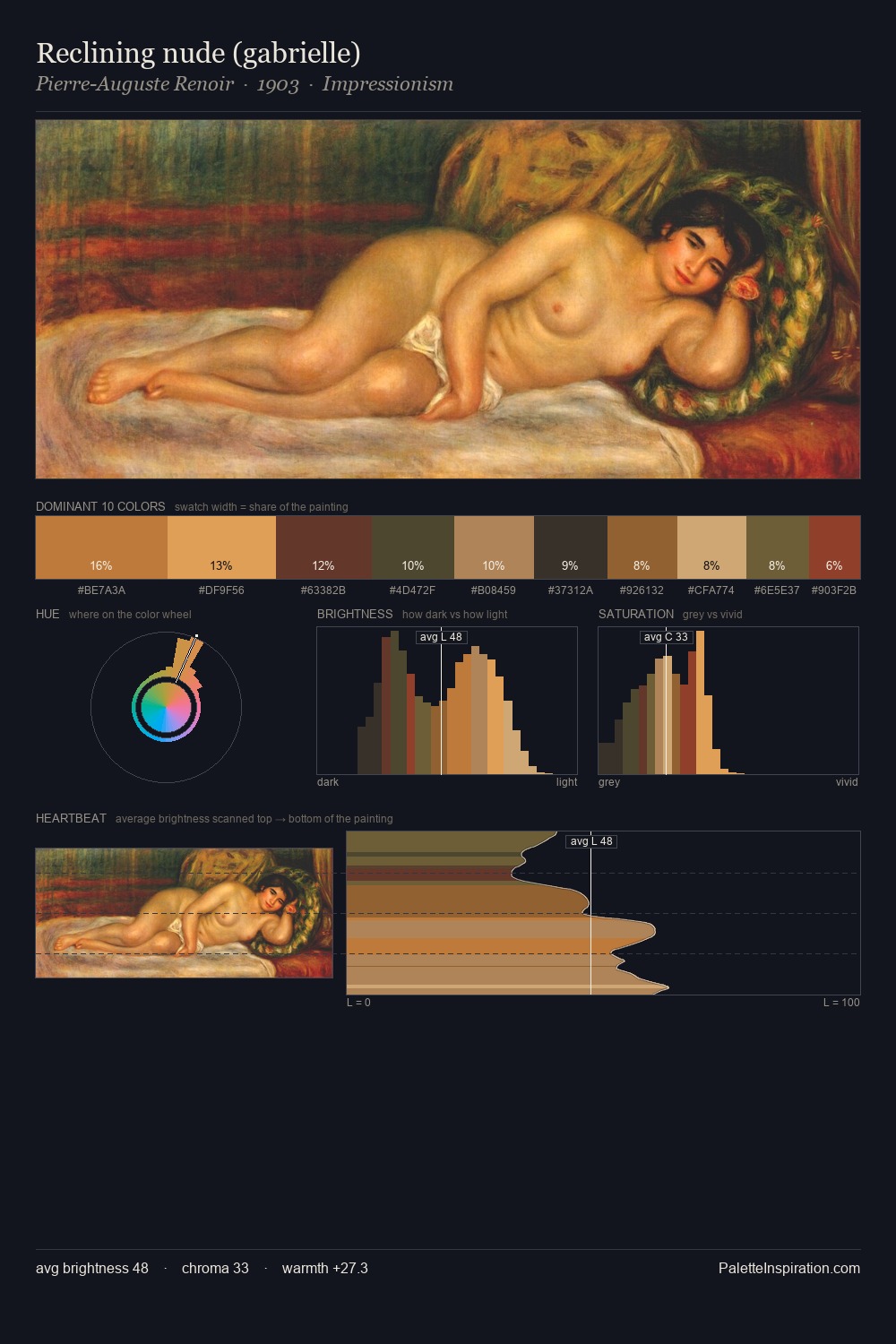
Task: Click the 'avg L 48' heartbeat label
Action: click(x=591, y=841)
